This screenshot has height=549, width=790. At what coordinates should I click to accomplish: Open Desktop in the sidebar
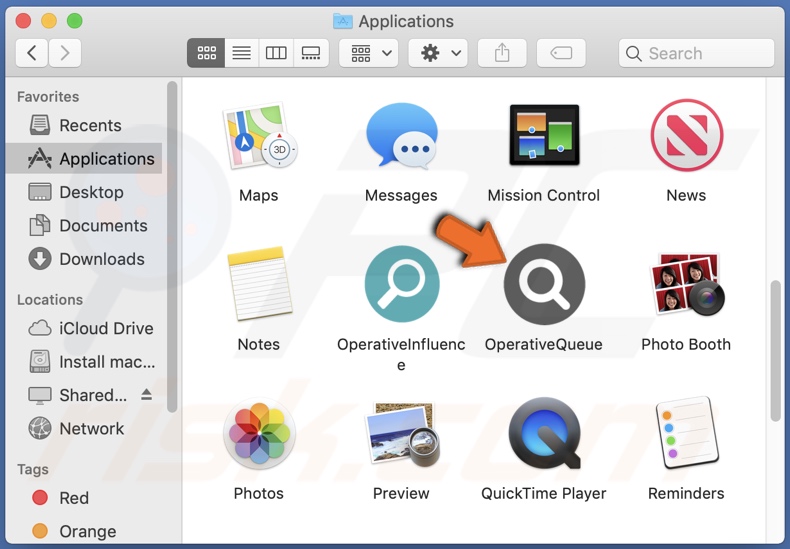[x=84, y=192]
